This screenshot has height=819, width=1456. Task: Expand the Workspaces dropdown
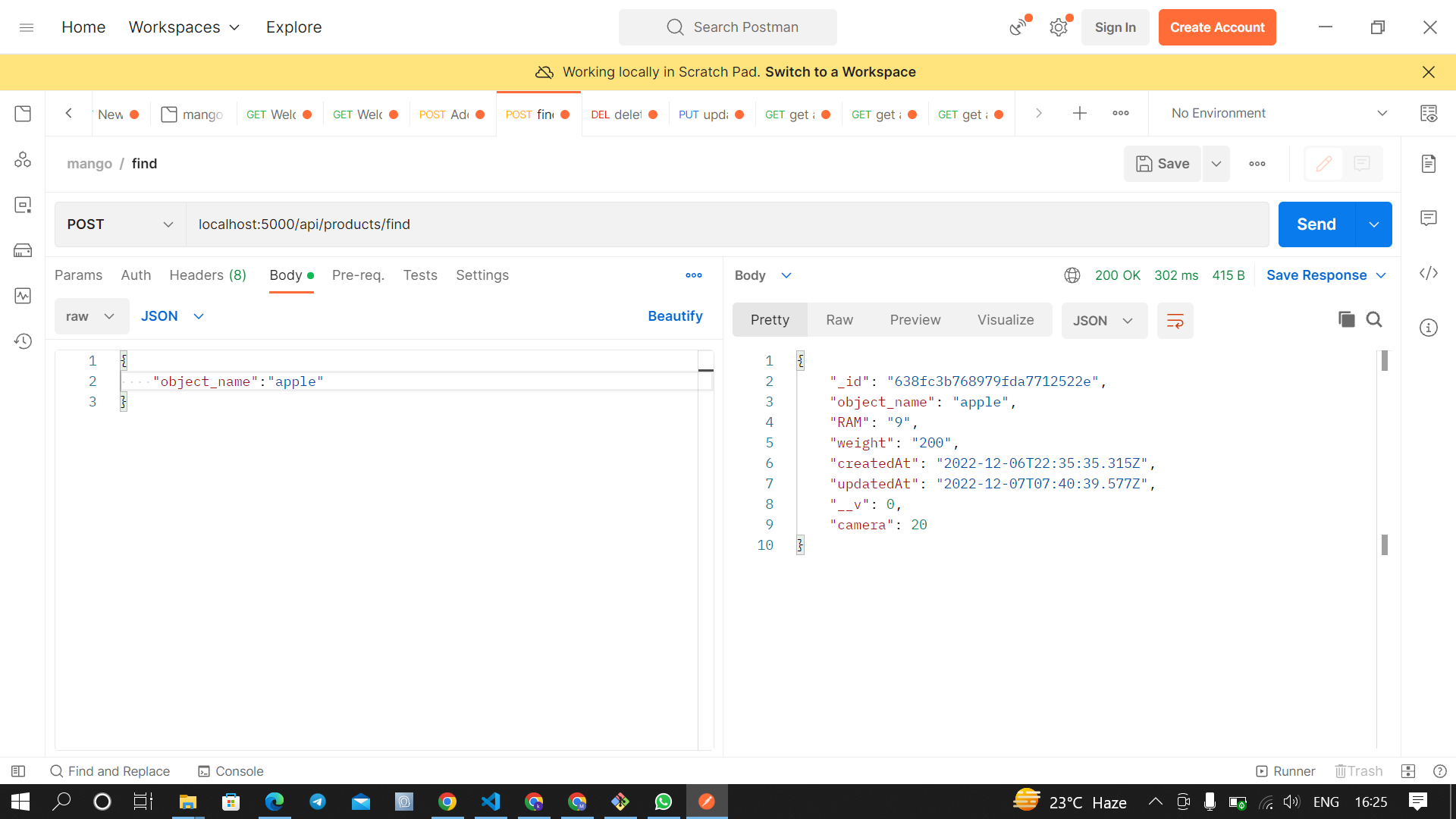click(184, 27)
